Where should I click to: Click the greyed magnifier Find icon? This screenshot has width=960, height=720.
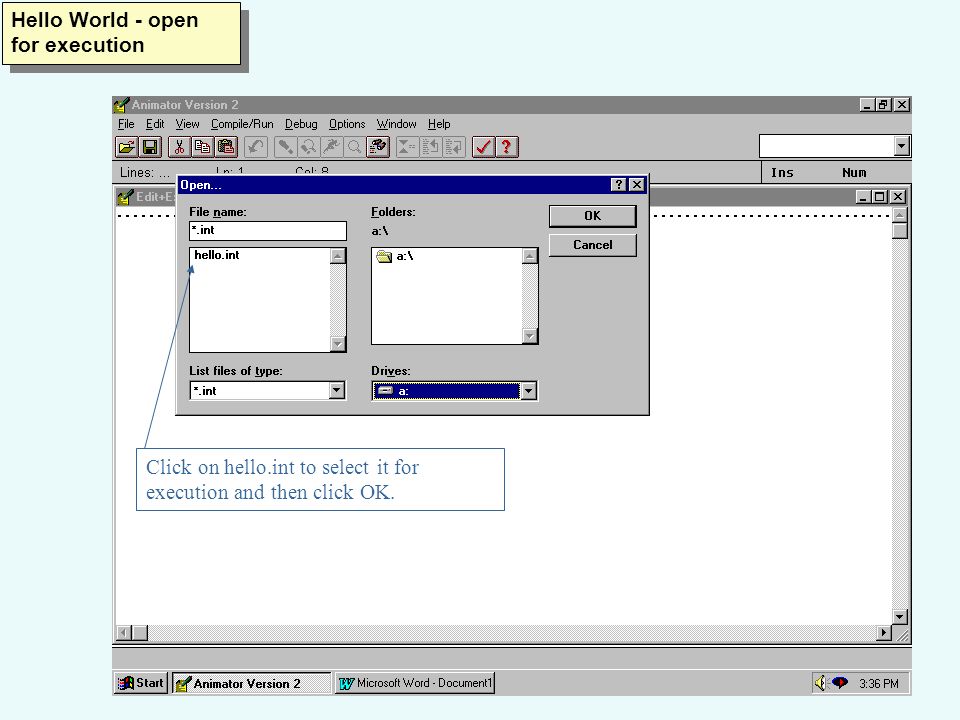coord(354,147)
